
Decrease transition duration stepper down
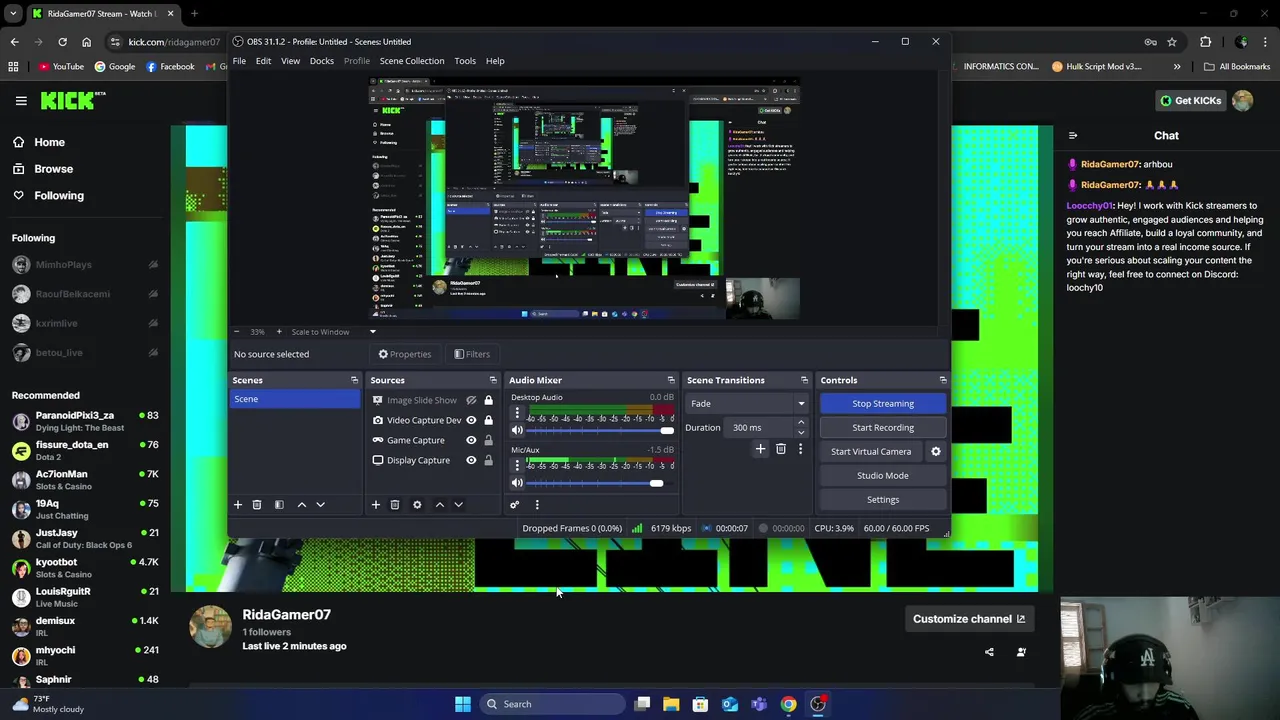[800, 432]
